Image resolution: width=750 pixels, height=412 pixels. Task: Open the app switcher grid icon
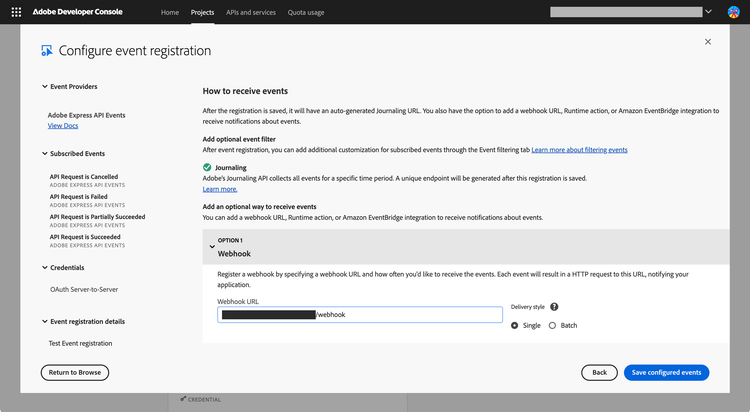click(x=16, y=12)
